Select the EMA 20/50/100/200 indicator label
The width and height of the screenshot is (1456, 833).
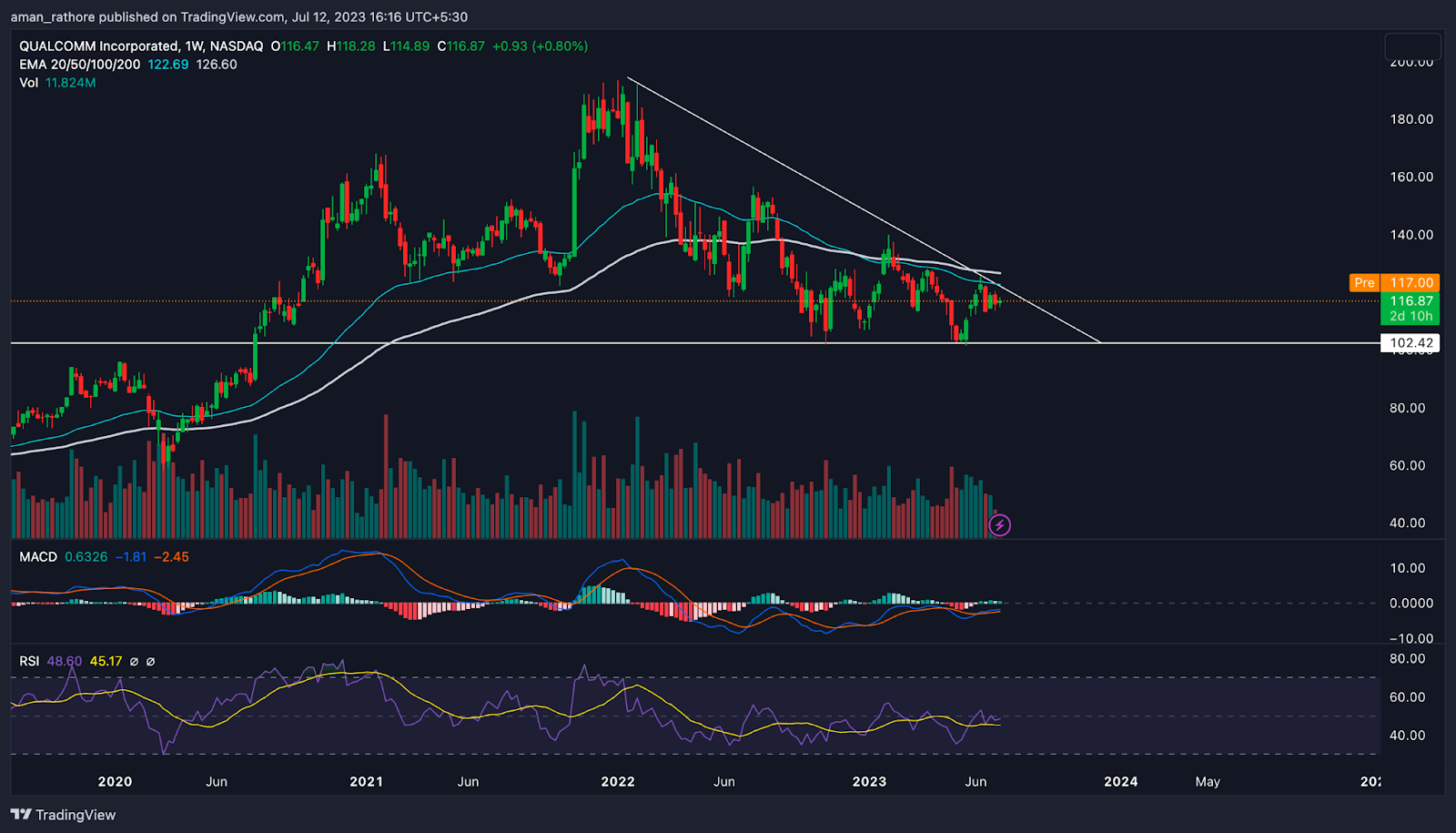80,65
